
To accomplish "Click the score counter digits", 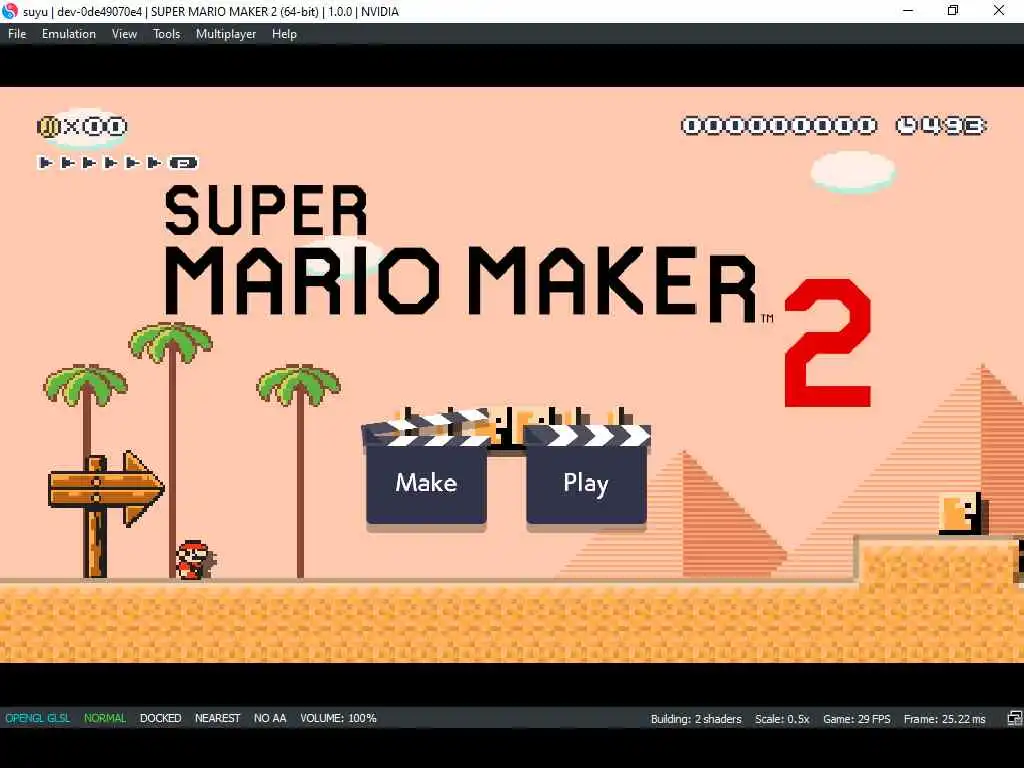I will pyautogui.click(x=778, y=125).
